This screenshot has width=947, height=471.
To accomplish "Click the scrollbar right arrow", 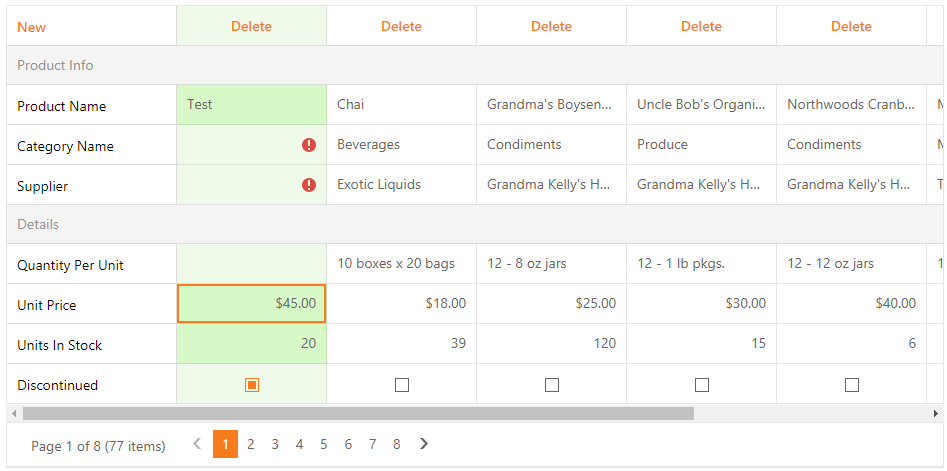I will 936,414.
